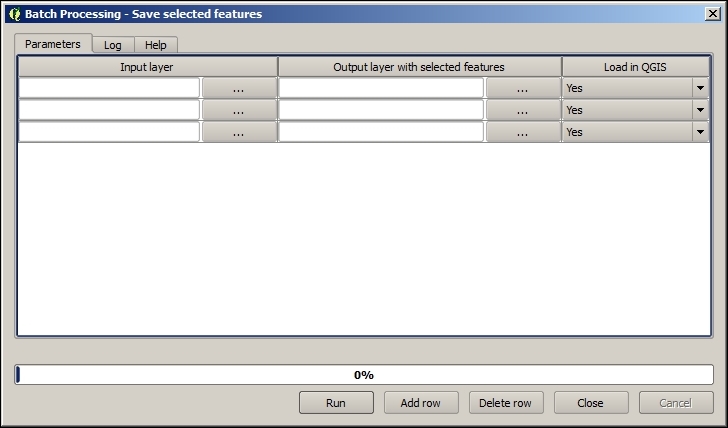Click the Load in QGIS column header

click(635, 67)
